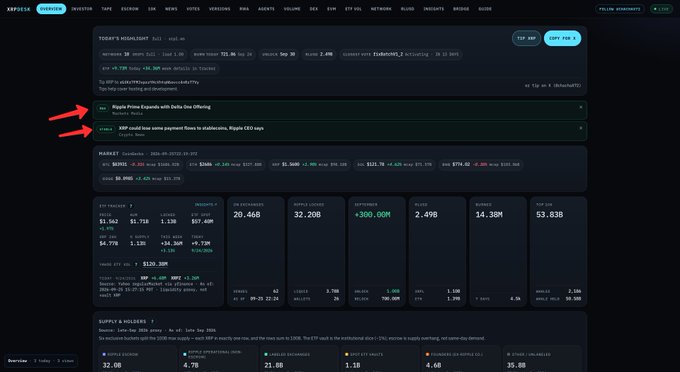Image resolution: width=680 pixels, height=372 pixels.
Task: Click the BNB $774.02 market chip
Action: click(x=481, y=165)
